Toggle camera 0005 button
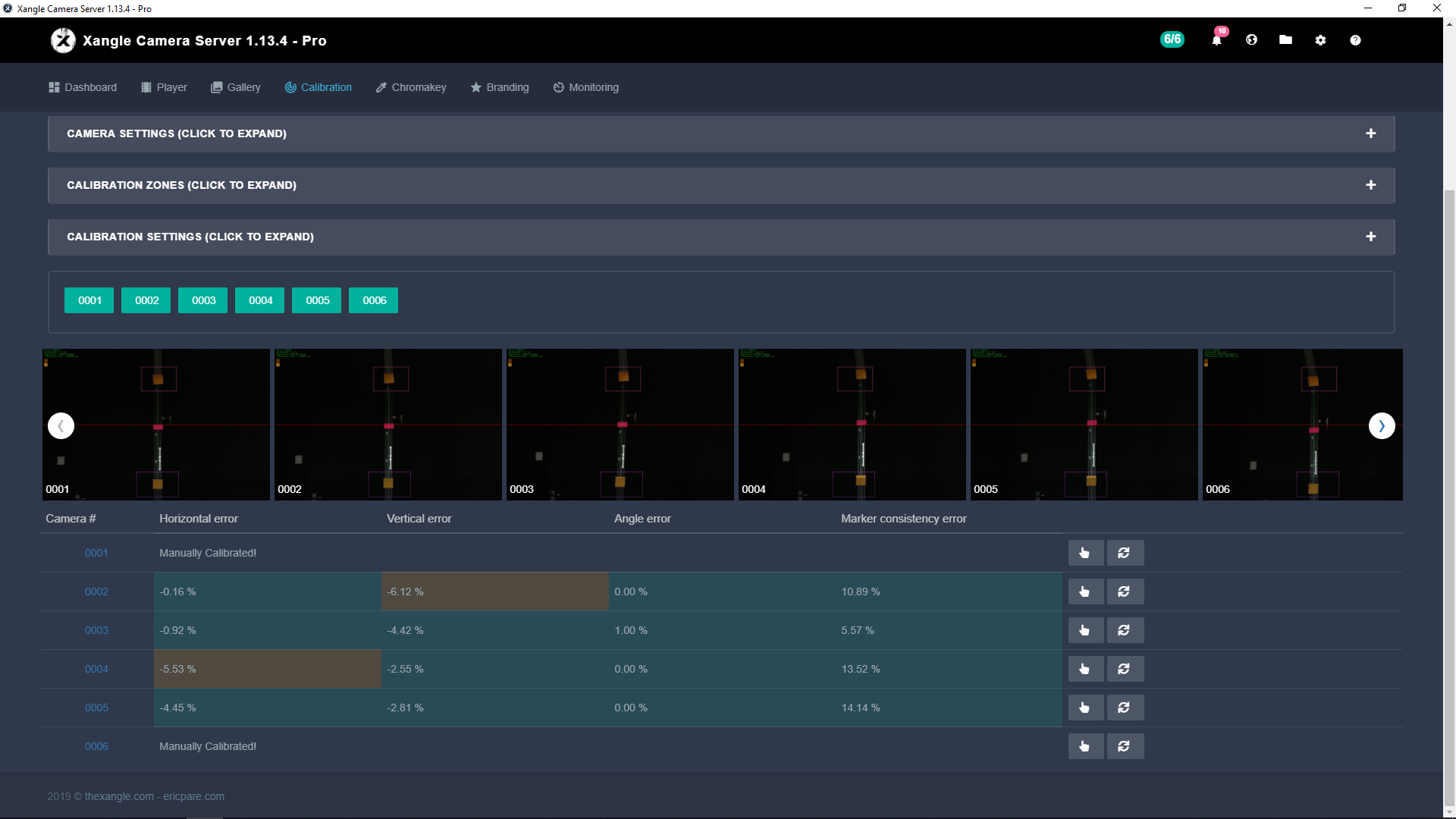The image size is (1456, 819). 317,300
